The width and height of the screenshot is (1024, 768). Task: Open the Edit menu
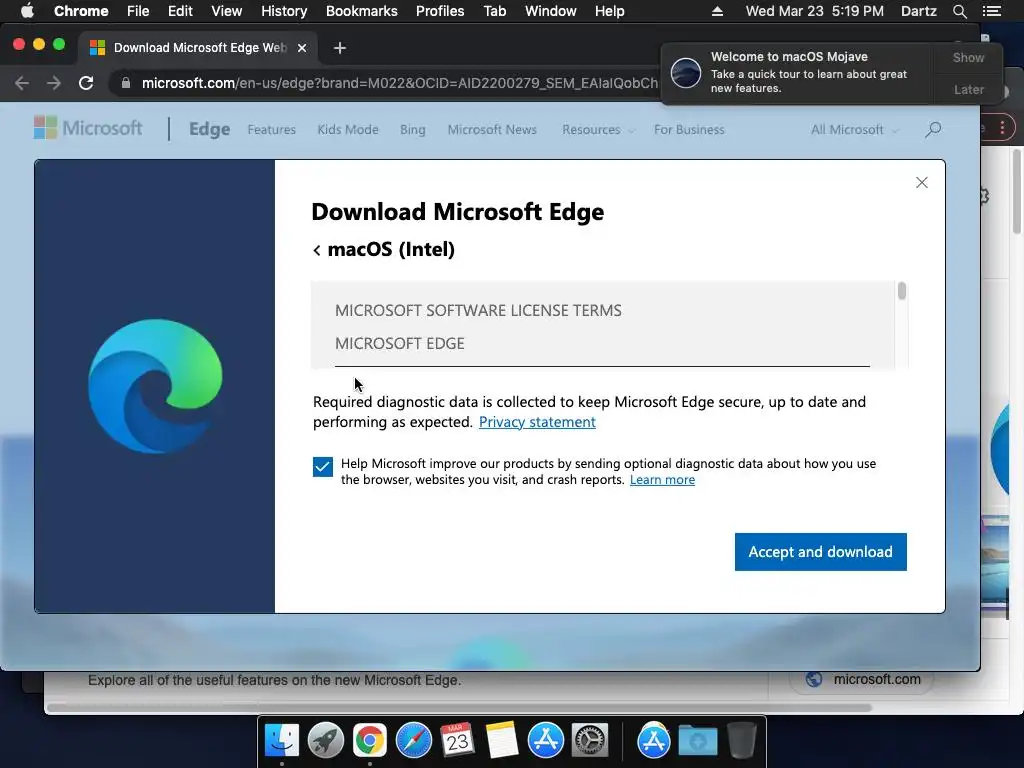coord(180,11)
